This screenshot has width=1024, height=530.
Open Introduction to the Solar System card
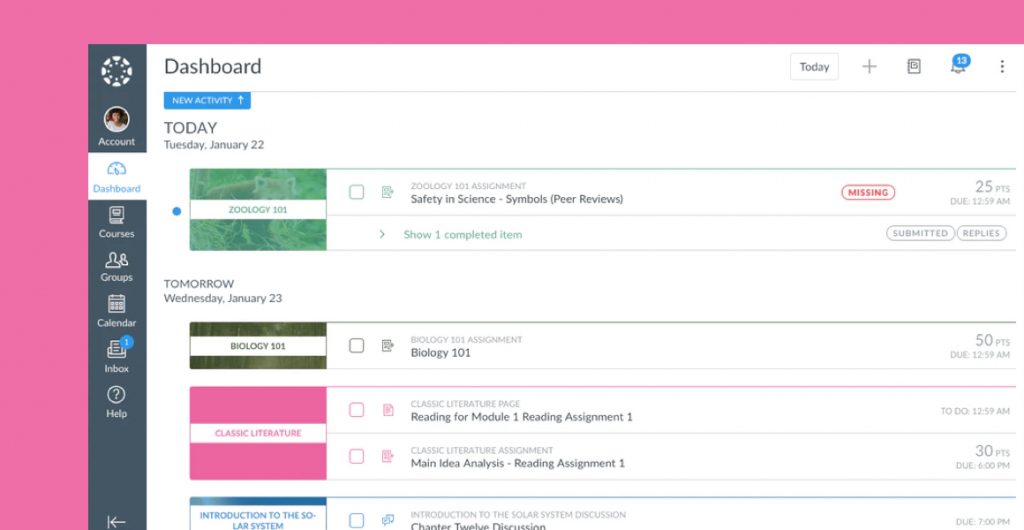pyautogui.click(x=258, y=515)
